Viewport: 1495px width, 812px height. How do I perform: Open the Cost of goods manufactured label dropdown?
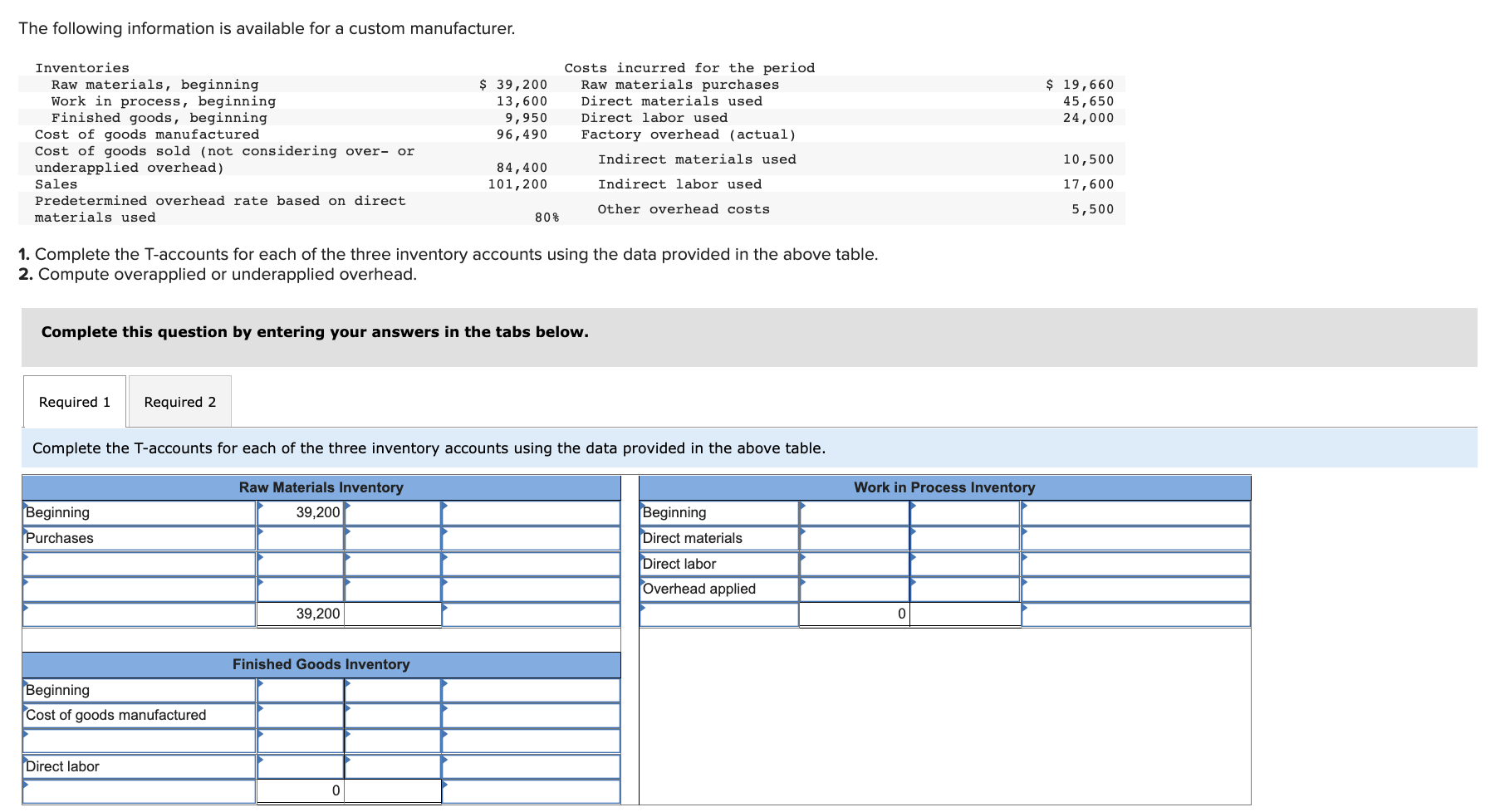(x=140, y=715)
